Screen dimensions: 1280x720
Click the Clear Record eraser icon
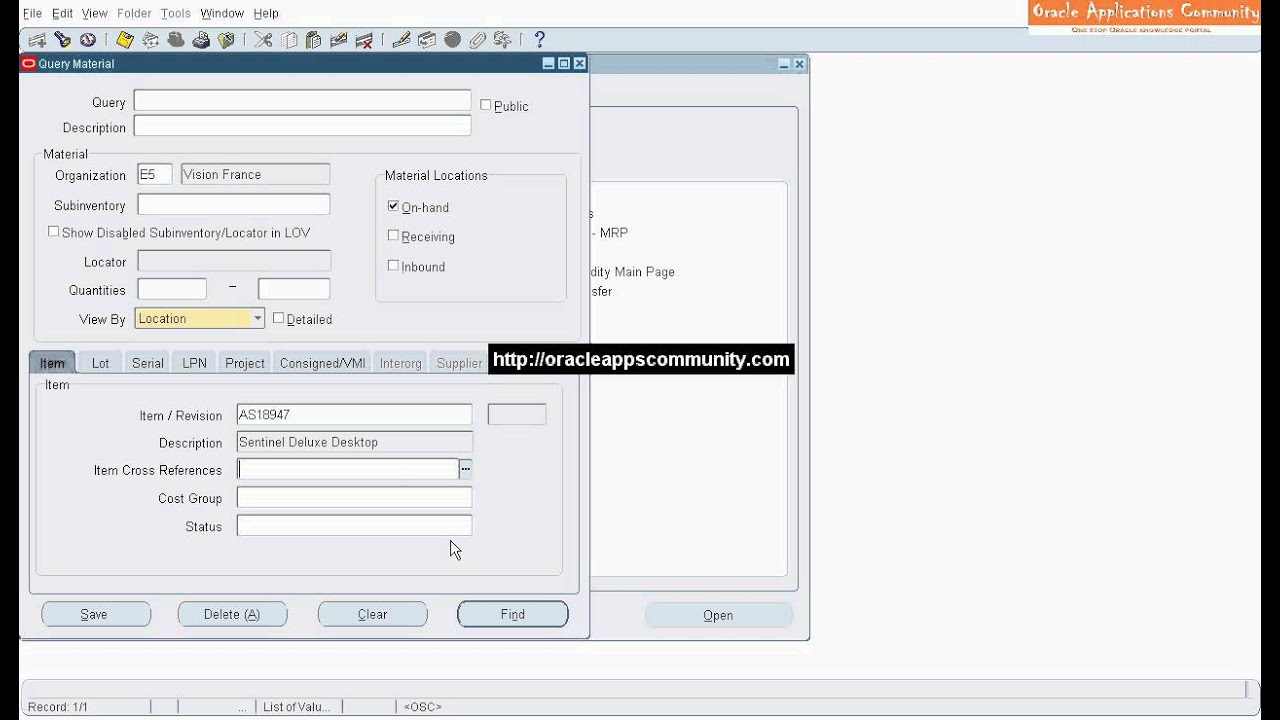[x=339, y=40]
